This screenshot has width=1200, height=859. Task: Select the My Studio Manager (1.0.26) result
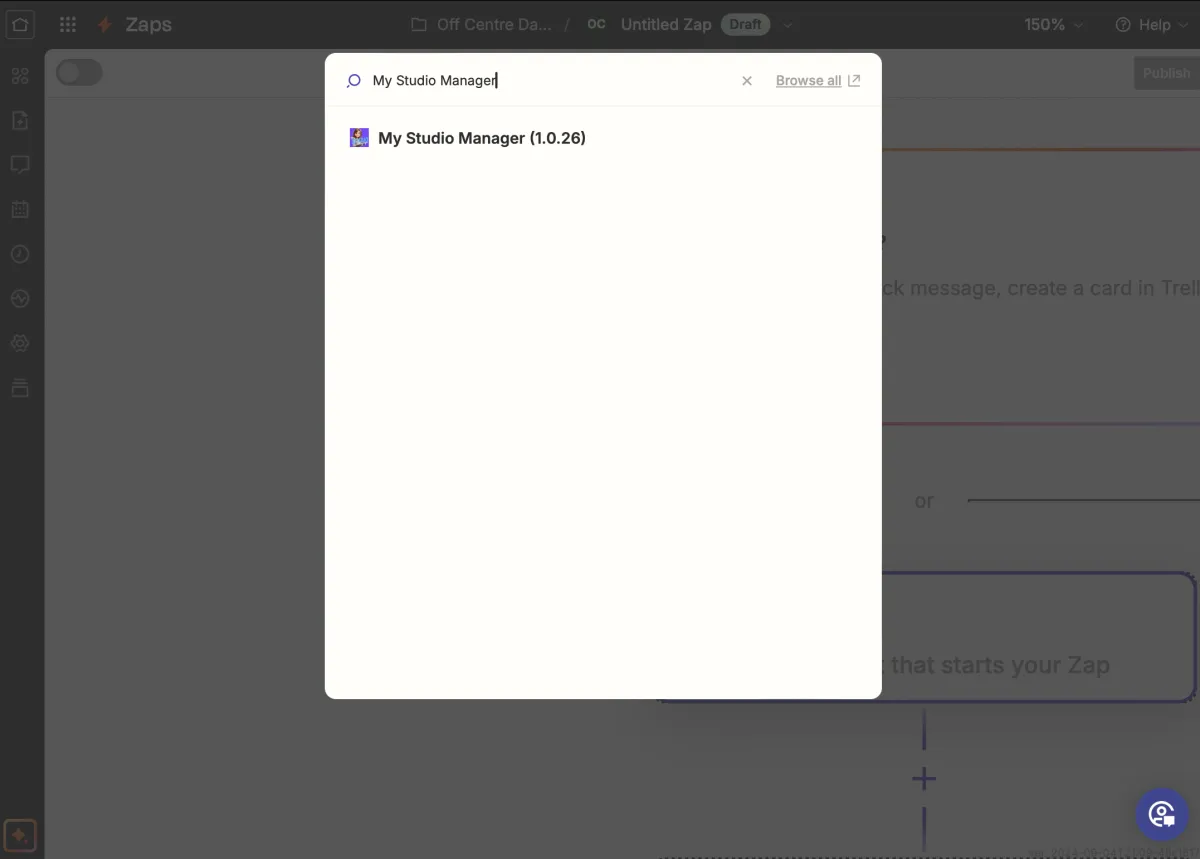[602, 138]
